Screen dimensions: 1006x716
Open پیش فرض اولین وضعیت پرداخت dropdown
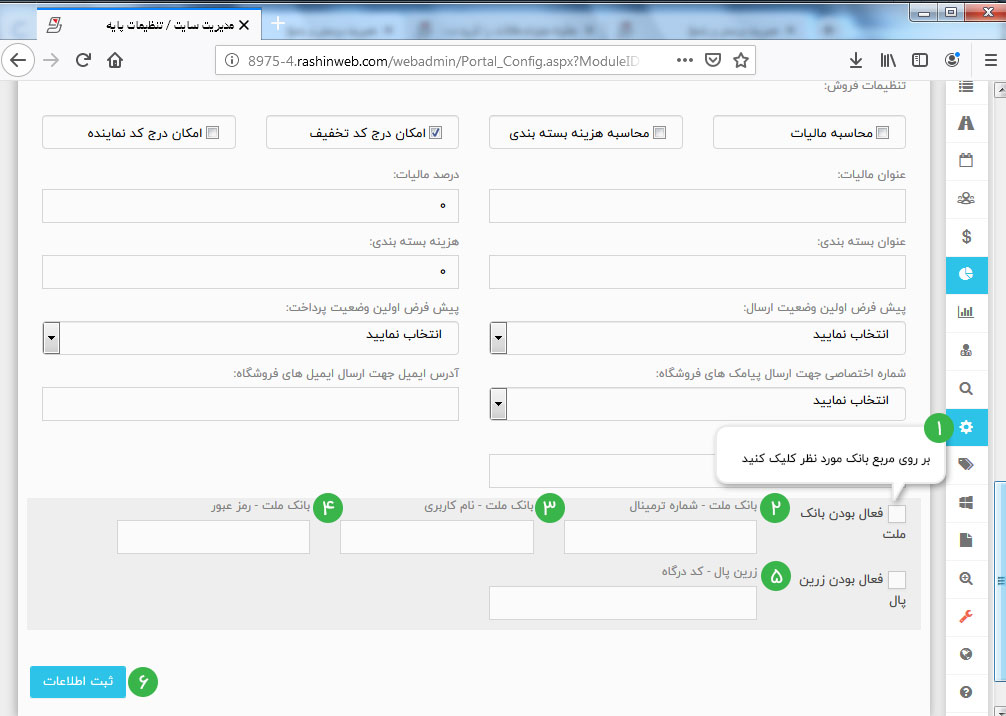250,337
